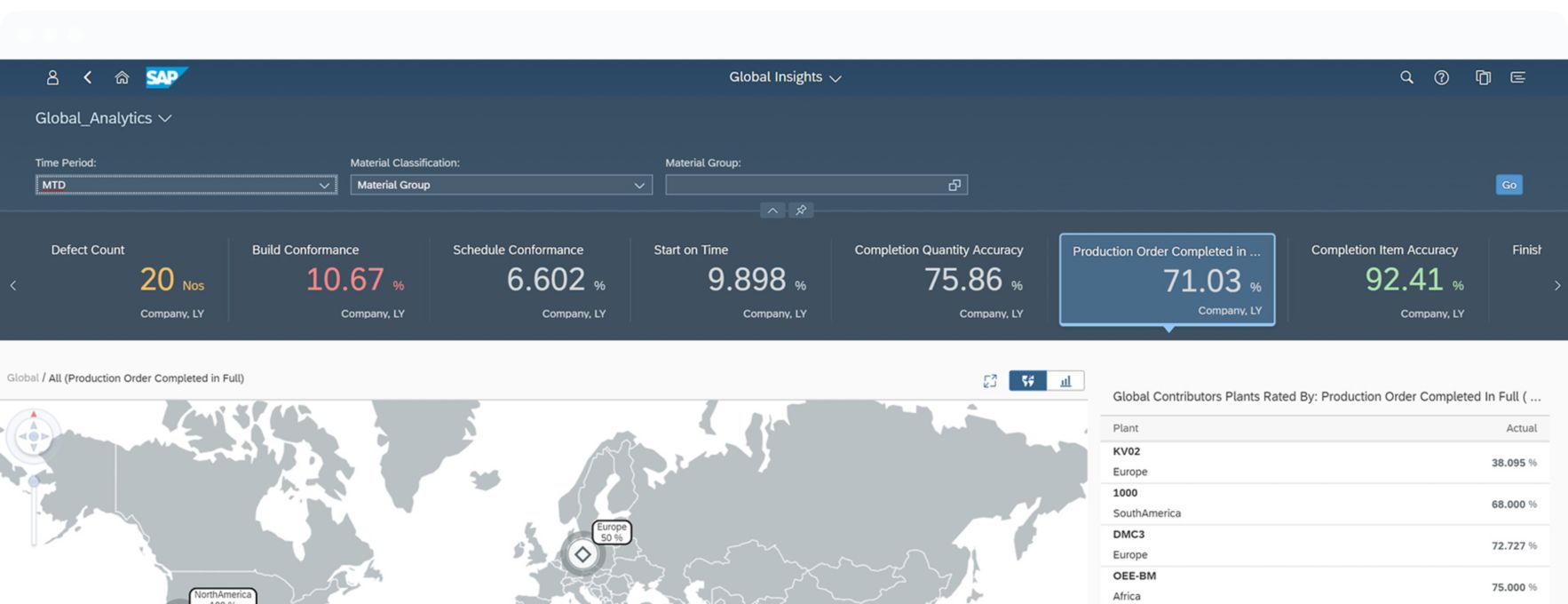Open the header list menu icon

tap(1517, 77)
